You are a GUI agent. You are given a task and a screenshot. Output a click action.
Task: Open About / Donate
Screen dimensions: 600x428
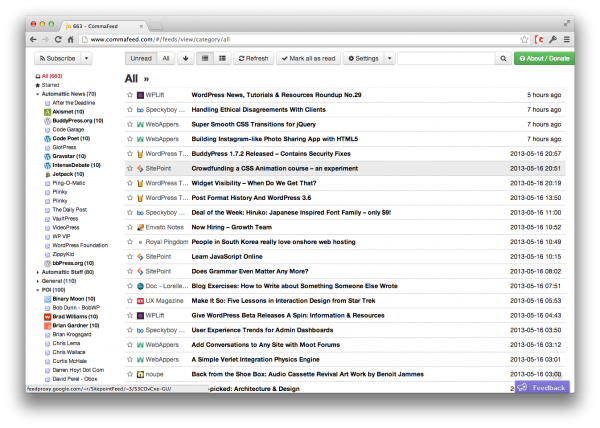point(544,59)
